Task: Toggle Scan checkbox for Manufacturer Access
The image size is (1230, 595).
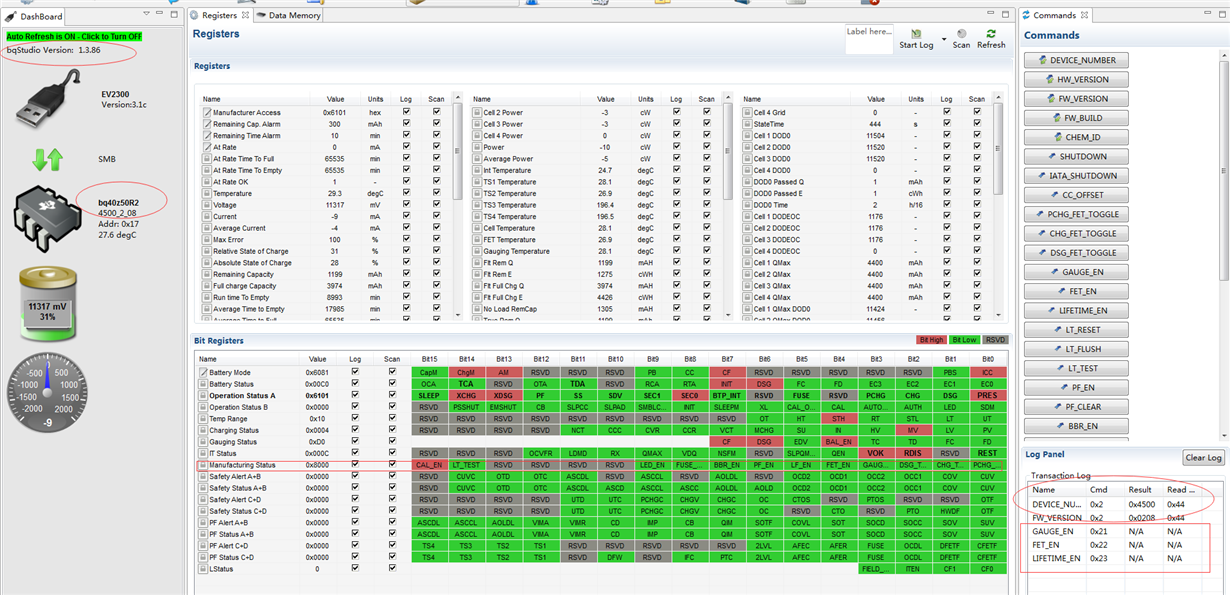Action: point(437,113)
